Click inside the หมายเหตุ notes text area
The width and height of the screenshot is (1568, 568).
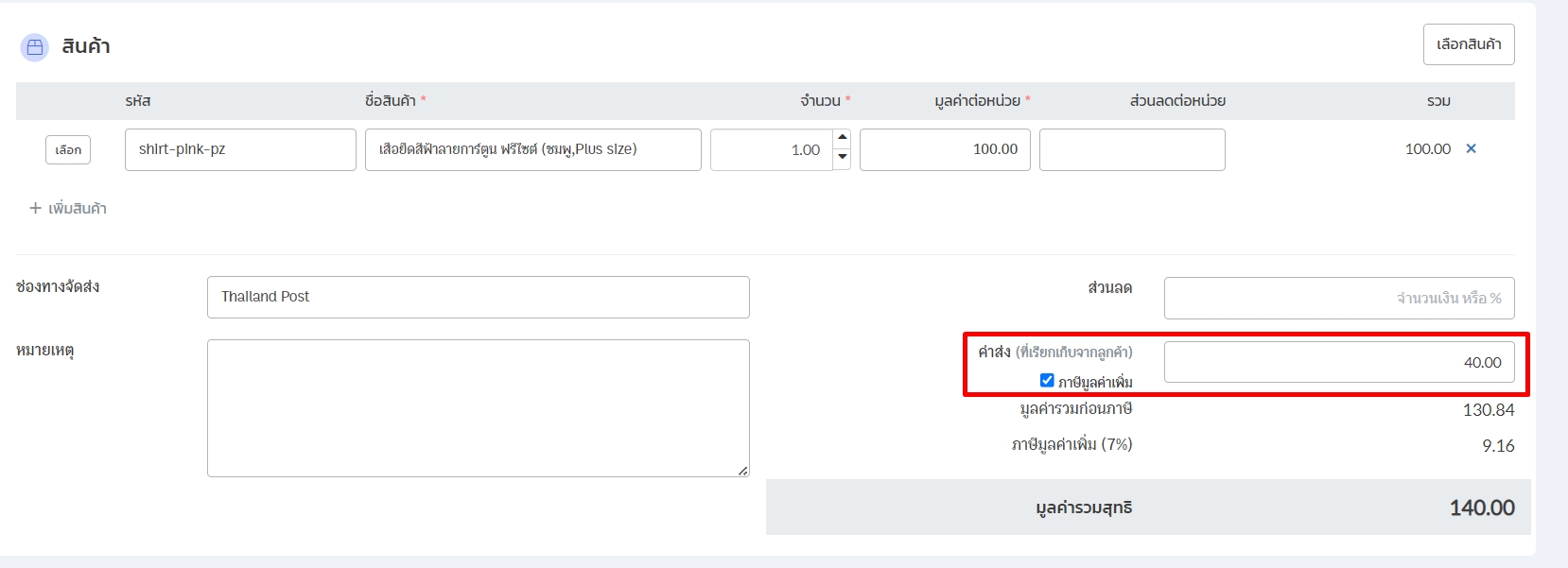478,407
